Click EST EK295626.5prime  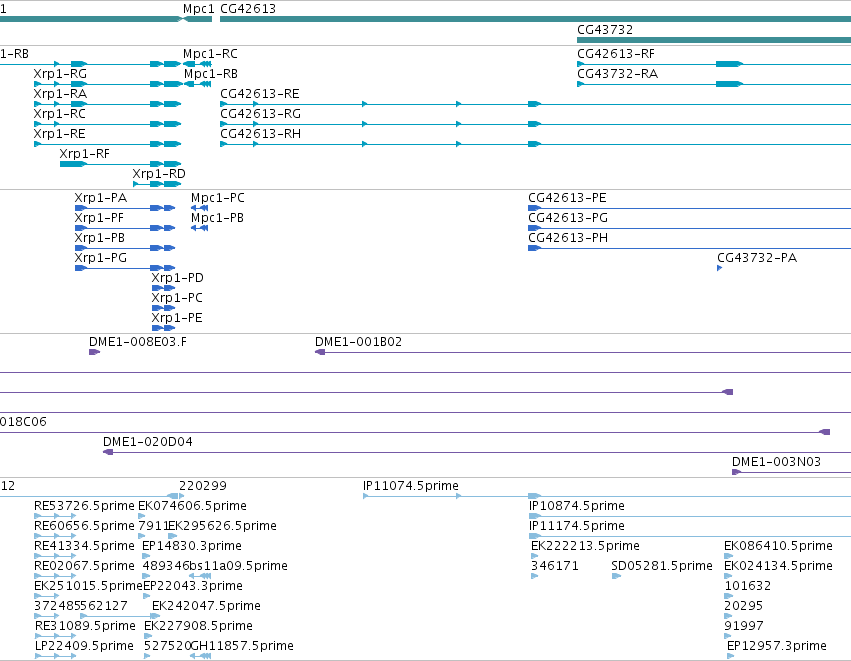click(x=223, y=526)
